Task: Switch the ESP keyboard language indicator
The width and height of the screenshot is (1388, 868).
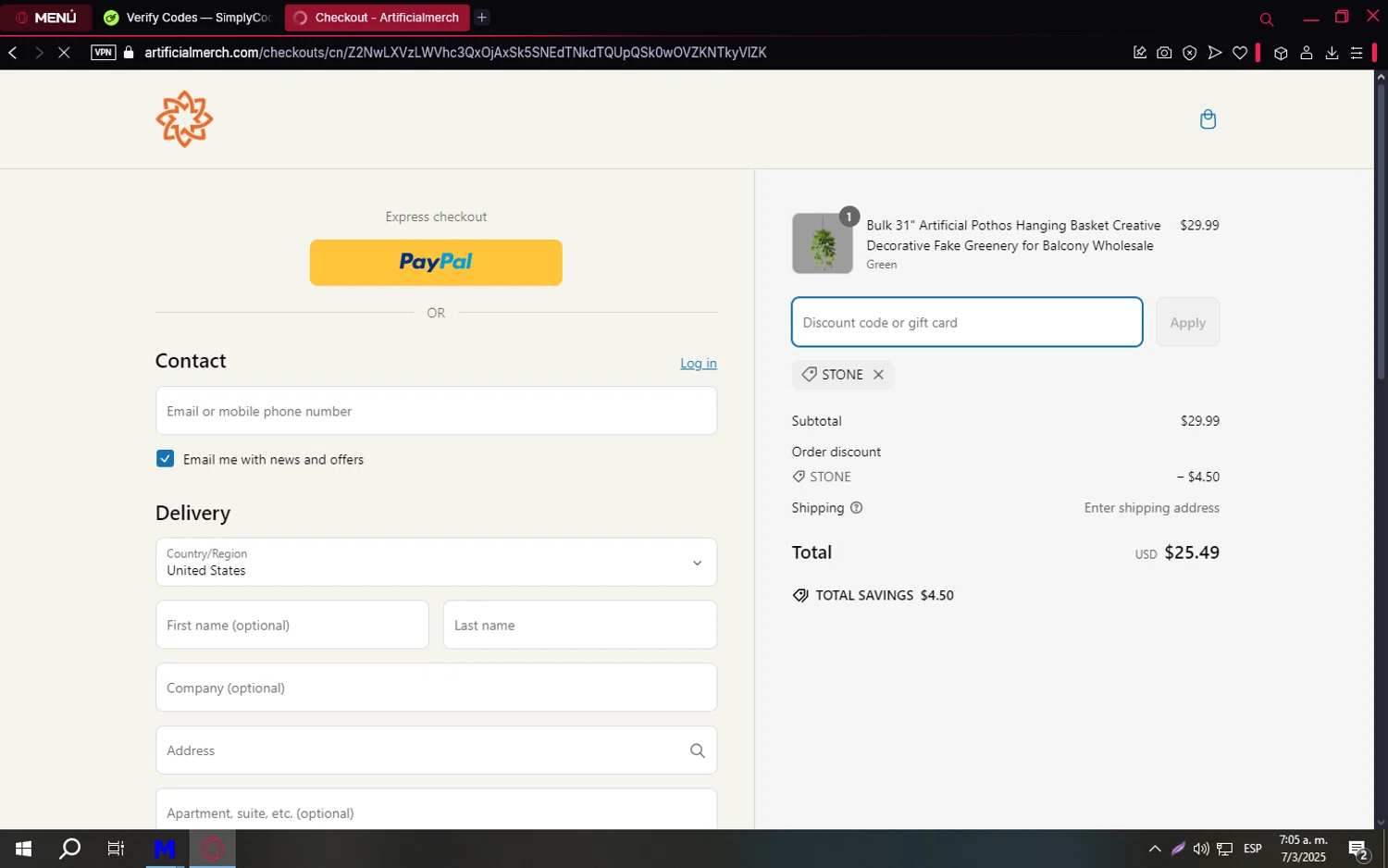Action: coord(1253,849)
